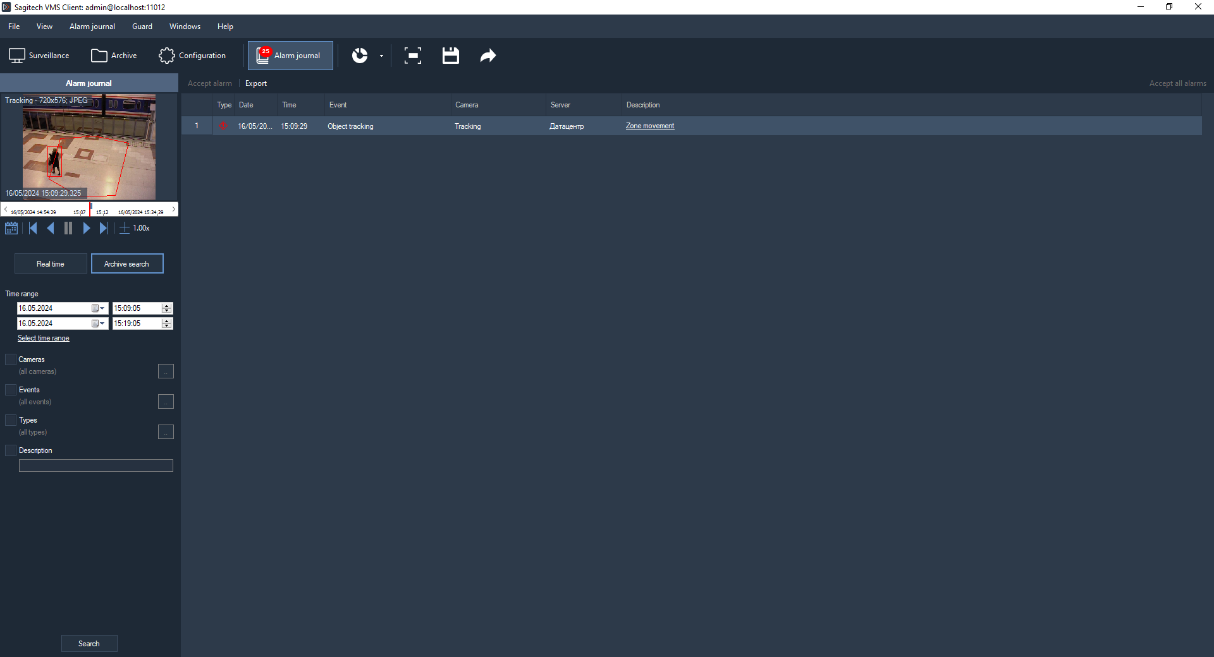The image size is (1214, 657).
Task: Click the Description filter text field
Action: (x=95, y=466)
